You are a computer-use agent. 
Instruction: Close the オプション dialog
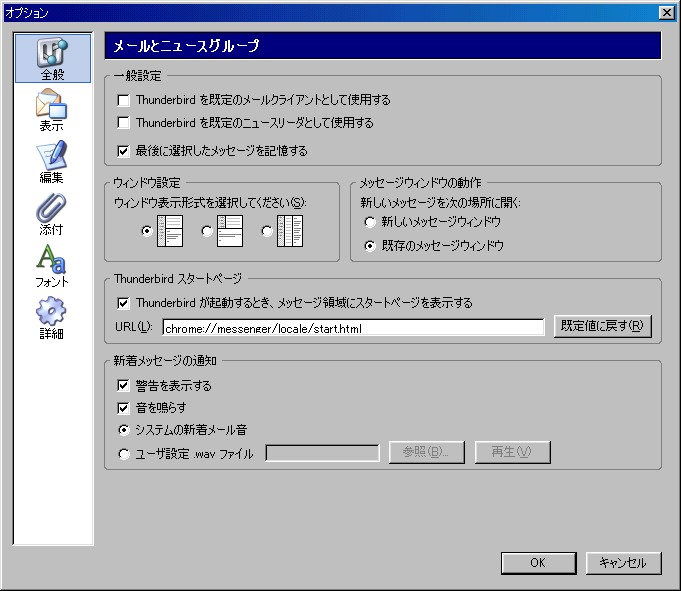pos(666,13)
